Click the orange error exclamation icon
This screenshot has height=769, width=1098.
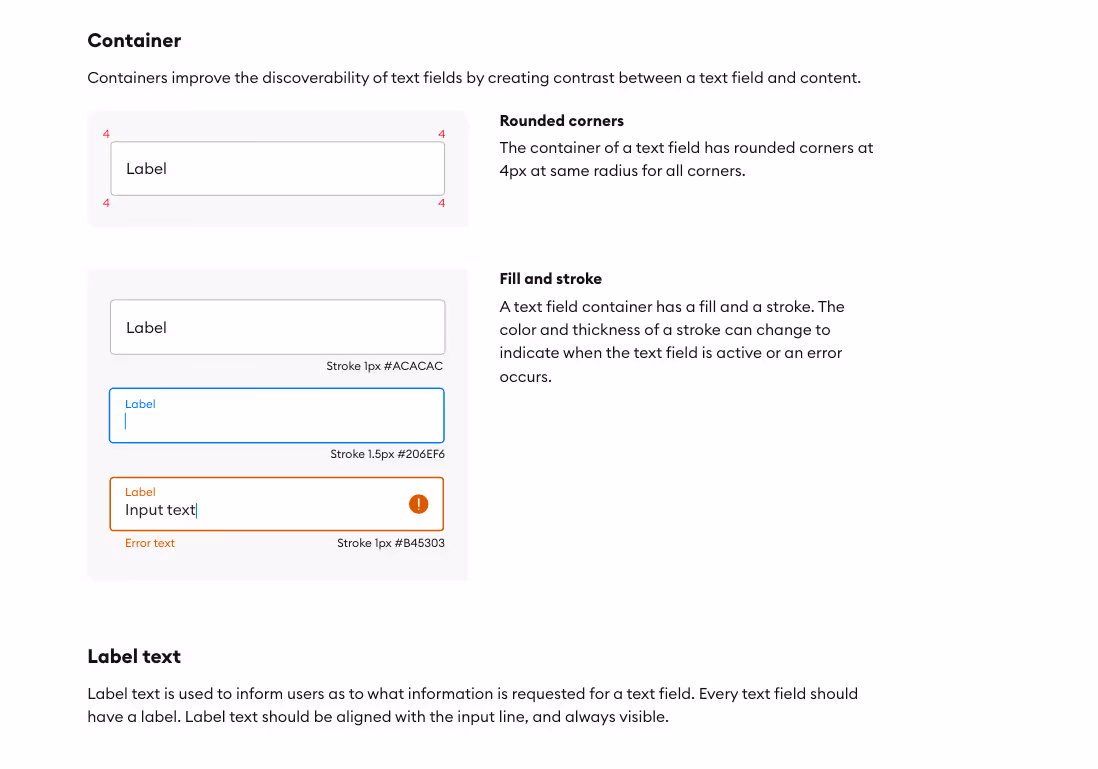coord(418,504)
